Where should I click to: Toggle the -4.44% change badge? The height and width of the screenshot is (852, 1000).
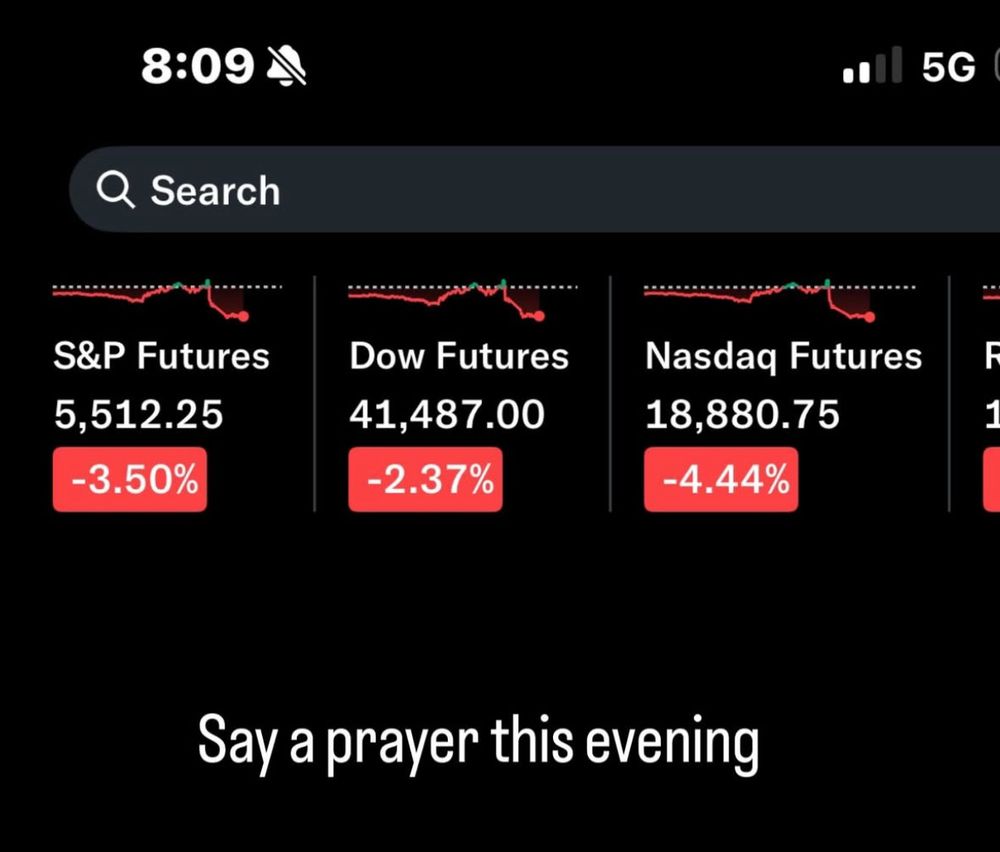721,480
